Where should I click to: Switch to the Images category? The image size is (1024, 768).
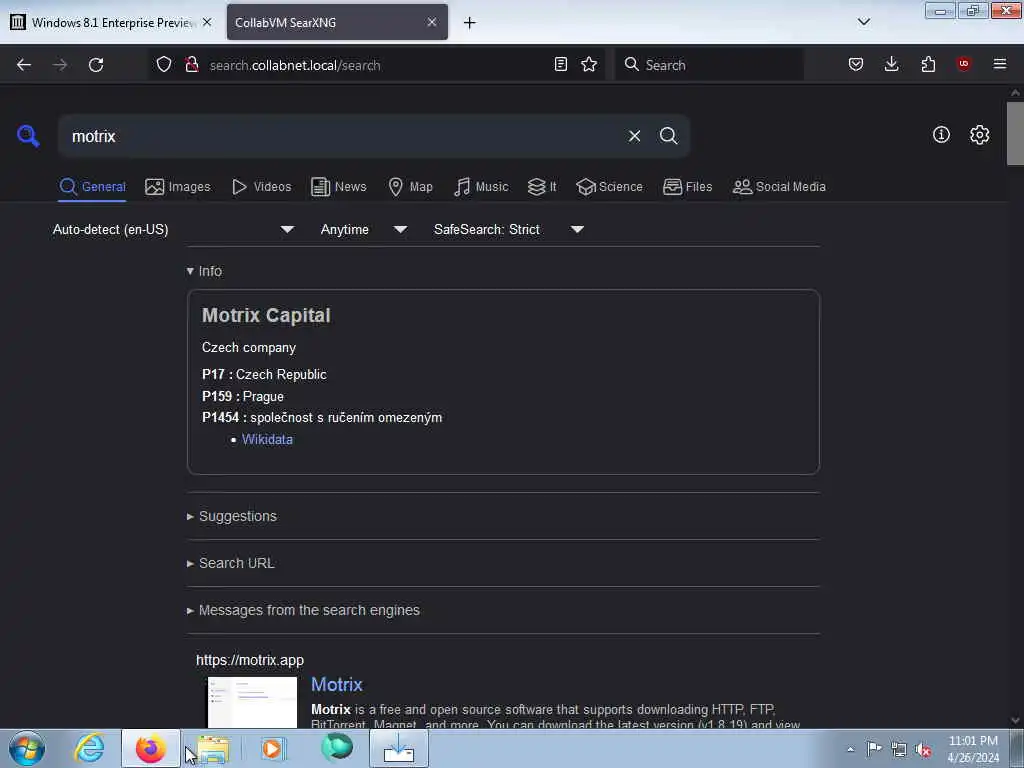tap(178, 187)
